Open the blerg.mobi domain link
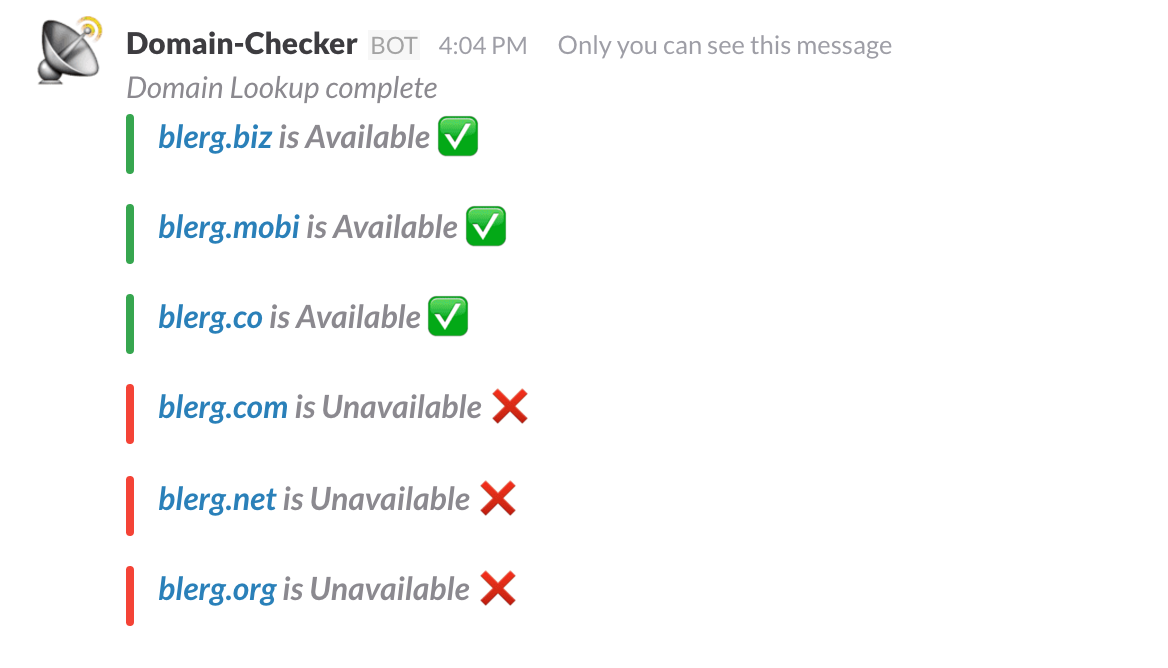Screen dimensions: 1168x668 click(229, 228)
